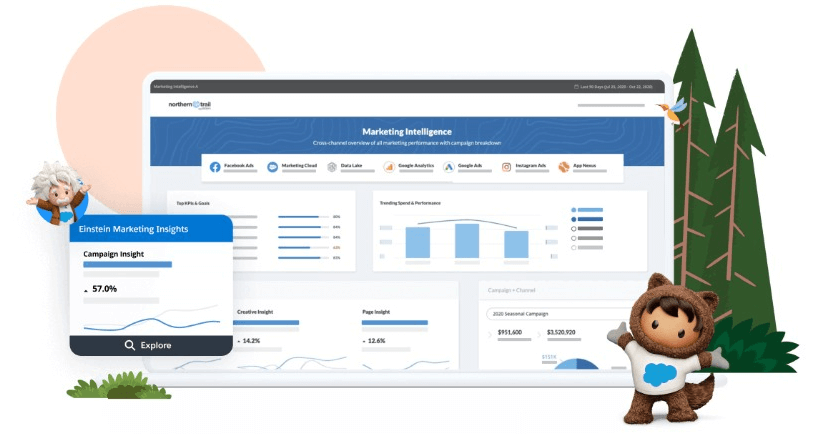828x436 pixels.
Task: Click the 57.0% campaign insight value
Action: coord(105,289)
